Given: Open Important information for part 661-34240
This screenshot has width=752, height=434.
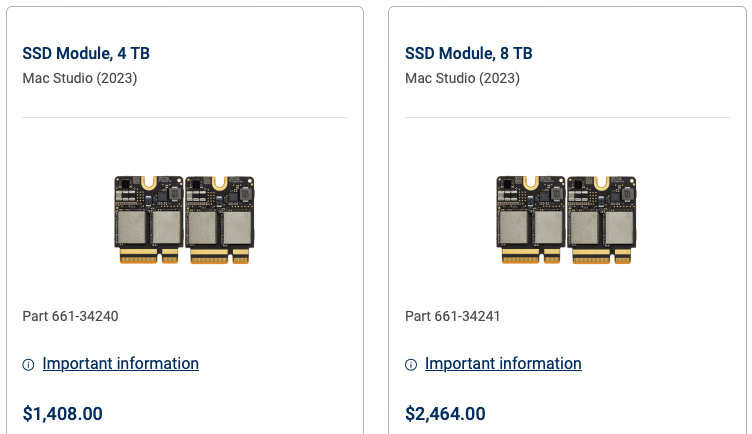Looking at the screenshot, I should pyautogui.click(x=120, y=364).
